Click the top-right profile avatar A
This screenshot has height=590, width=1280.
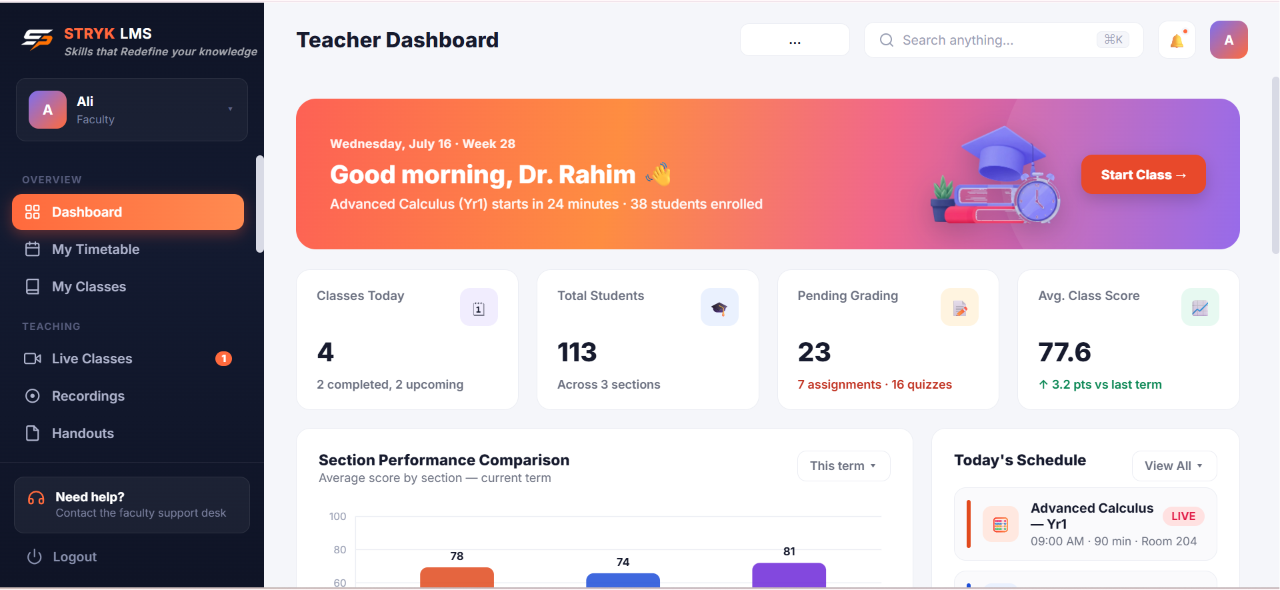[x=1229, y=40]
